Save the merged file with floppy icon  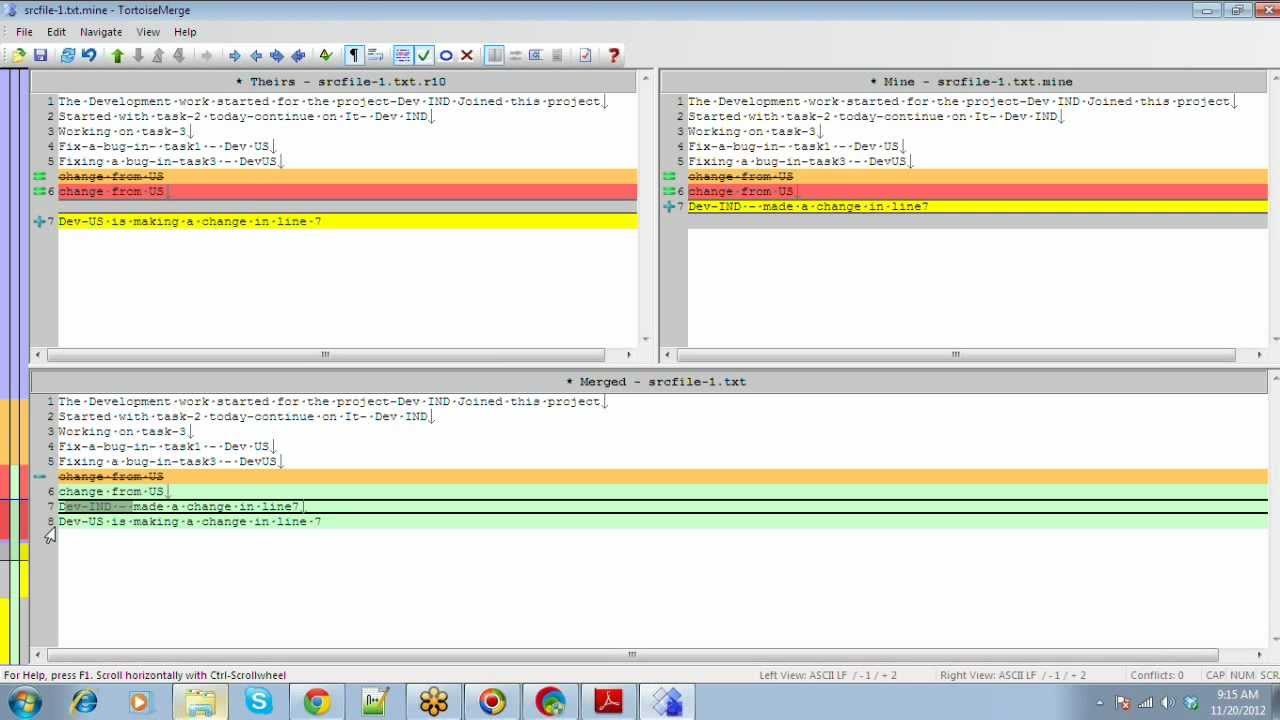click(40, 56)
